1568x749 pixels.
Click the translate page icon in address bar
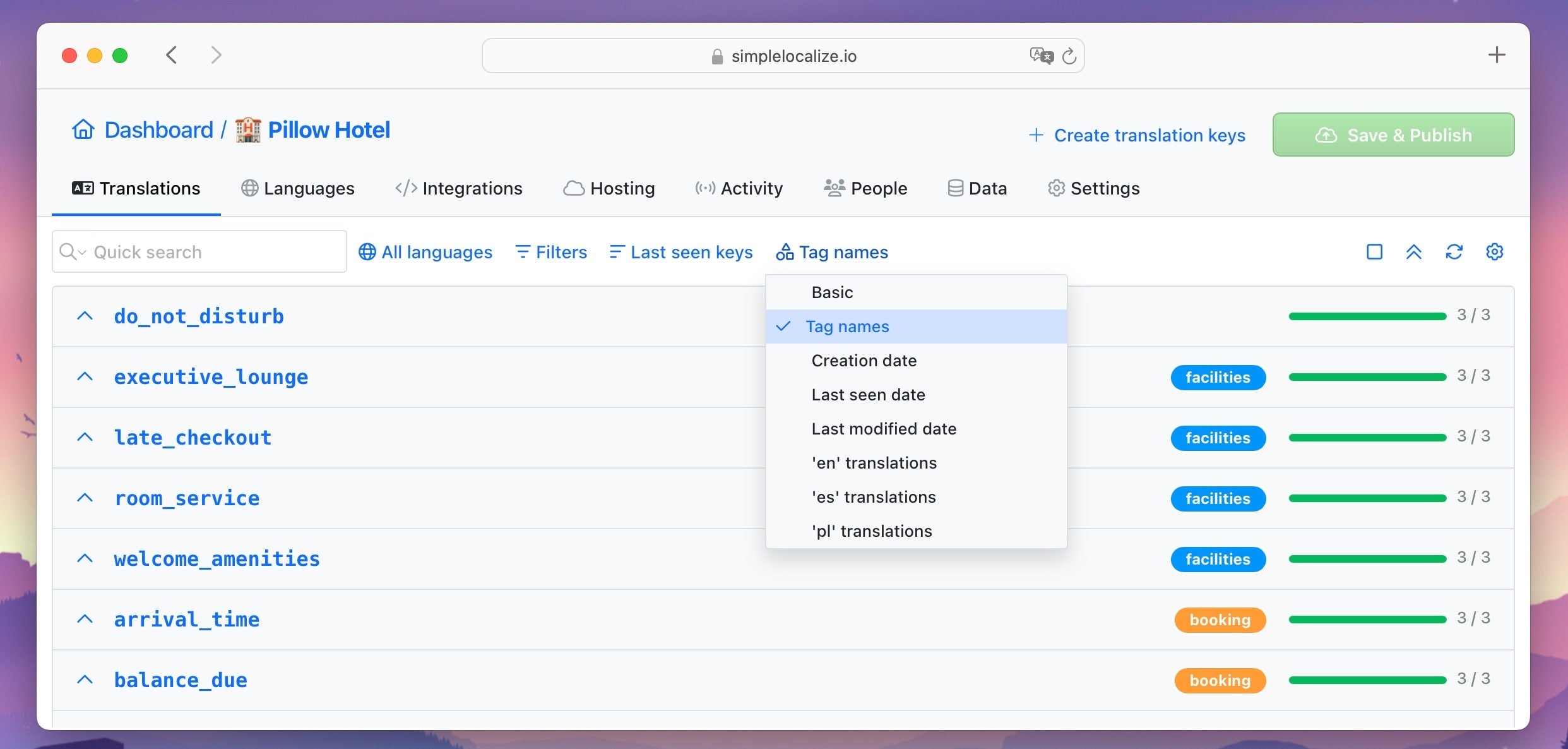pos(1042,56)
